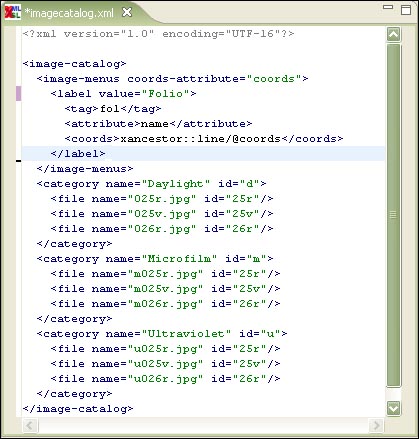
Task: Click the XML file icon on the tab
Action: coord(12,12)
